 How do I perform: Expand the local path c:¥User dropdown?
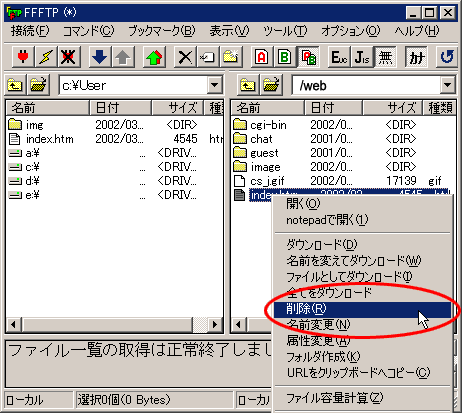tap(215, 85)
